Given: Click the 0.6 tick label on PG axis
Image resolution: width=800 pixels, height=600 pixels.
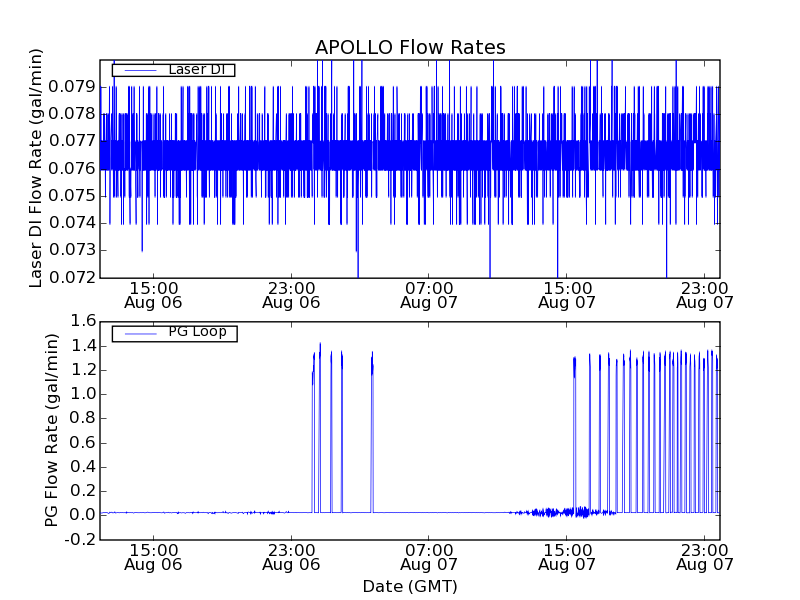Looking at the screenshot, I should pyautogui.click(x=83, y=442).
